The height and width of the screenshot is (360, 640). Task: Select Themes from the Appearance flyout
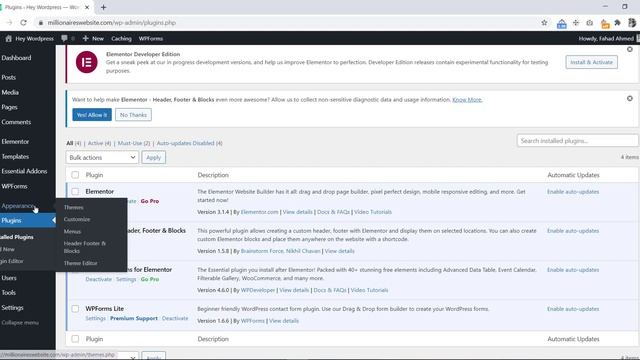click(x=73, y=207)
